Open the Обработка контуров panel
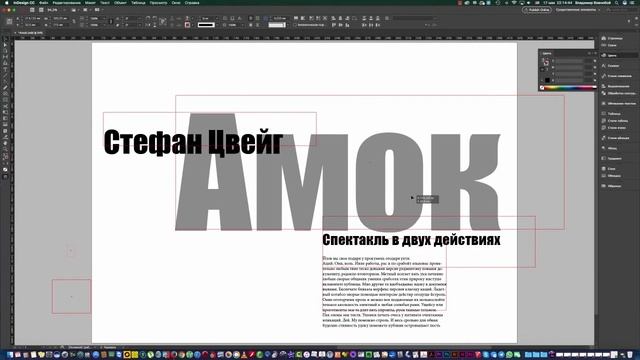Image resolution: width=640 pixels, height=360 pixels. point(618,93)
